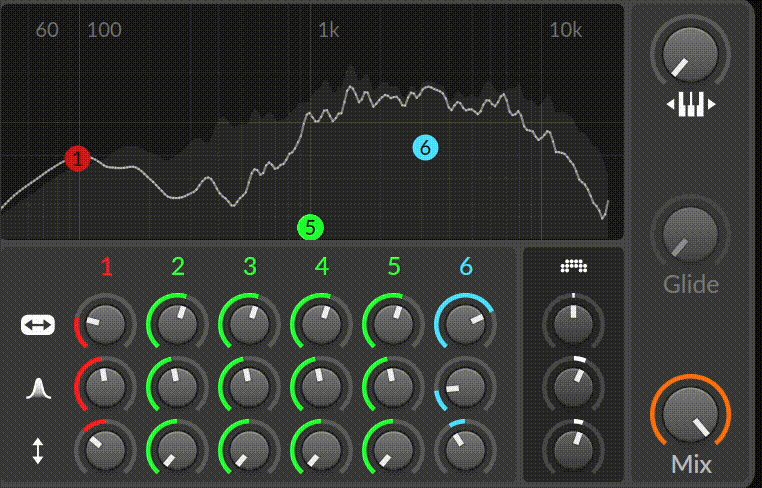Toggle band 6 using its blue number label
The height and width of the screenshot is (488, 762).
click(x=466, y=267)
